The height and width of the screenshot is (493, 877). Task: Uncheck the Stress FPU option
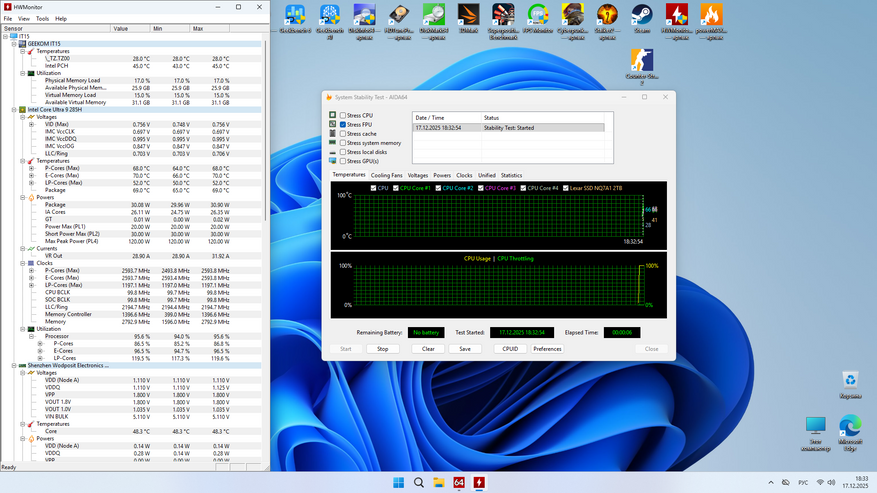tap(343, 125)
